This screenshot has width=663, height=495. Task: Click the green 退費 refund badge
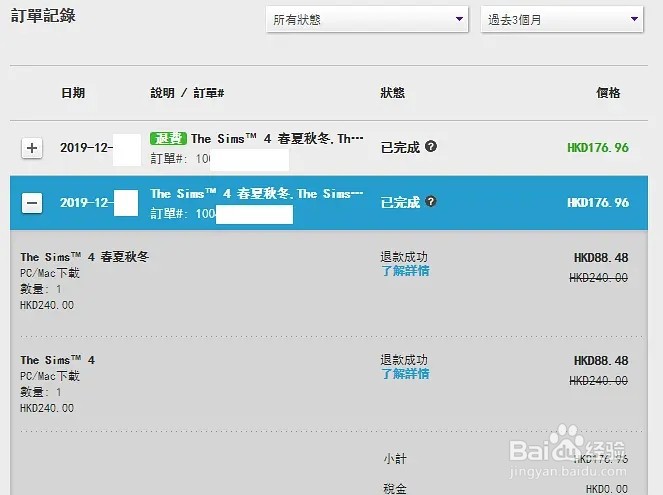pos(168,138)
